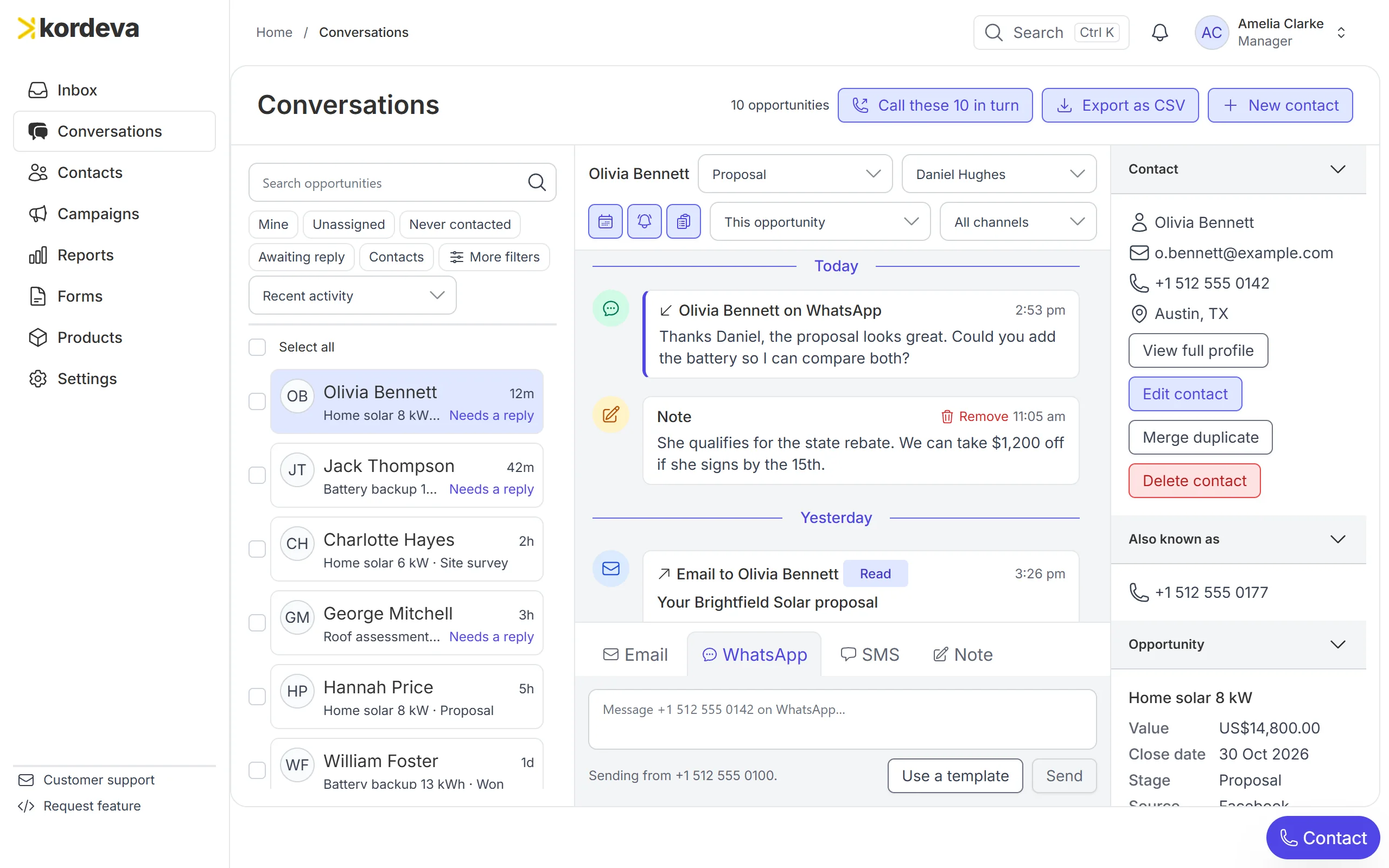Image resolution: width=1389 pixels, height=868 pixels.
Task: Open Conversations in the sidebar
Action: pyautogui.click(x=114, y=131)
